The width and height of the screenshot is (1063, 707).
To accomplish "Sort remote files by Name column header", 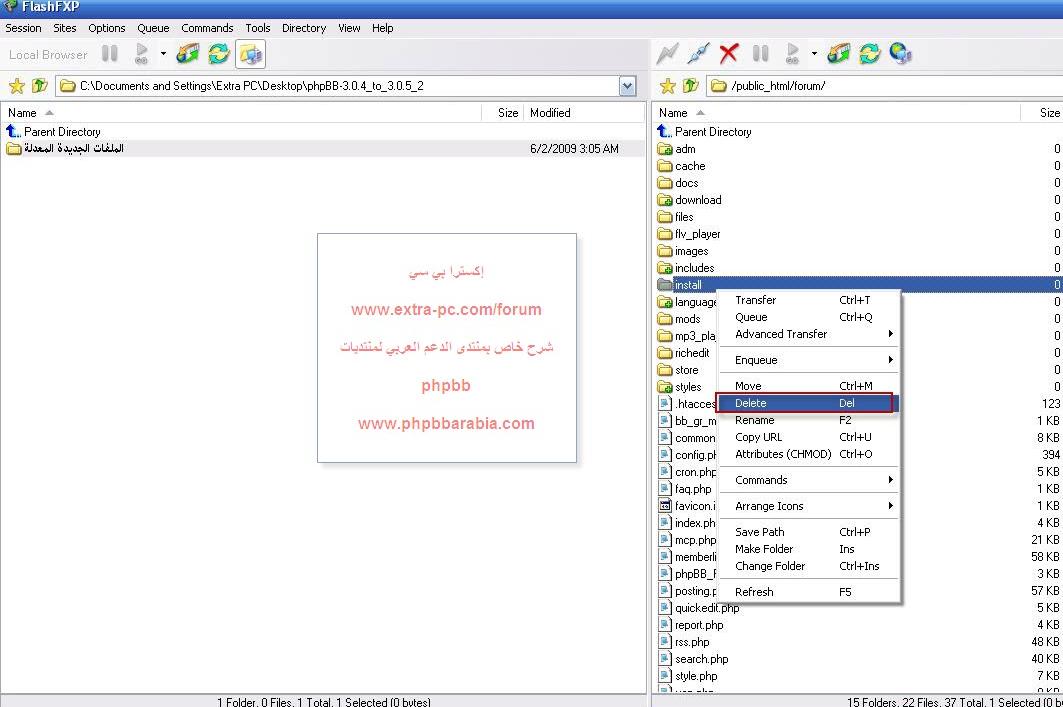I will pos(836,113).
